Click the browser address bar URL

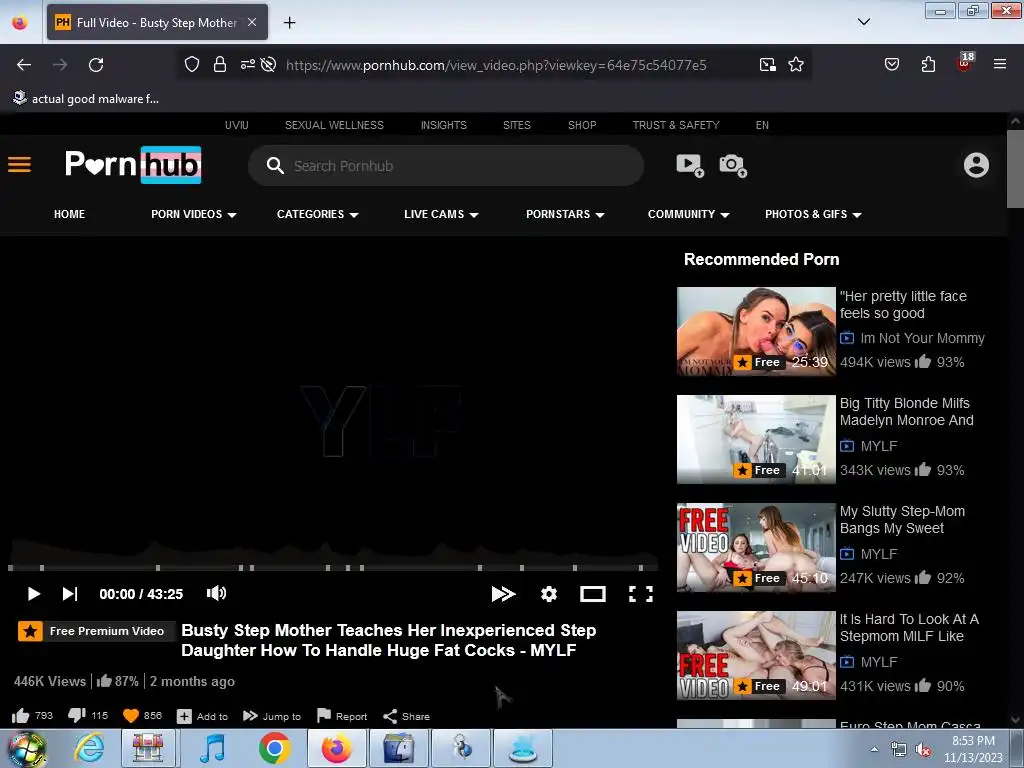pos(496,65)
